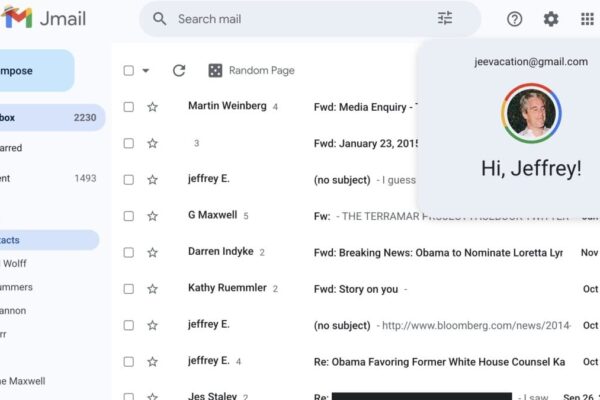
Task: Tick the select-all checkbox in toolbar
Action: (x=128, y=70)
